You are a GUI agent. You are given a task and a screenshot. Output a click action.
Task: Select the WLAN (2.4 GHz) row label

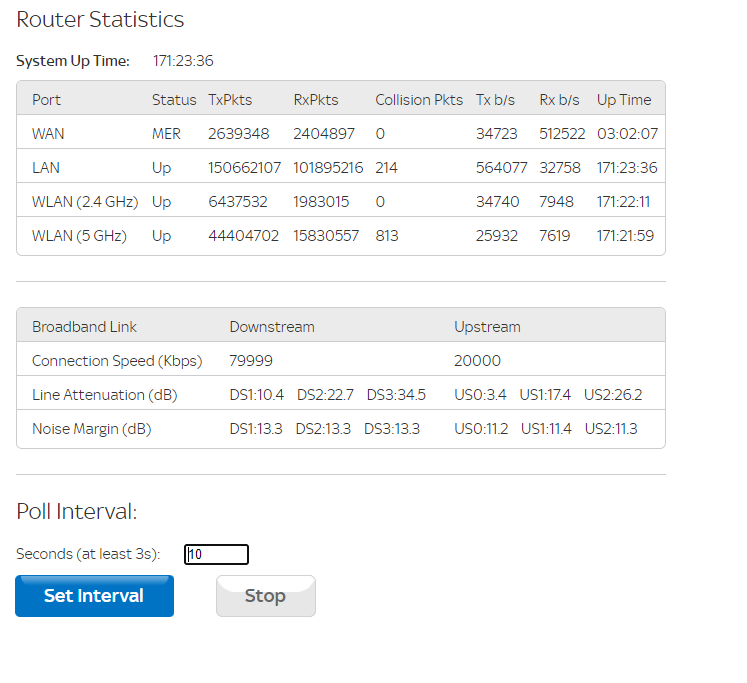click(85, 202)
